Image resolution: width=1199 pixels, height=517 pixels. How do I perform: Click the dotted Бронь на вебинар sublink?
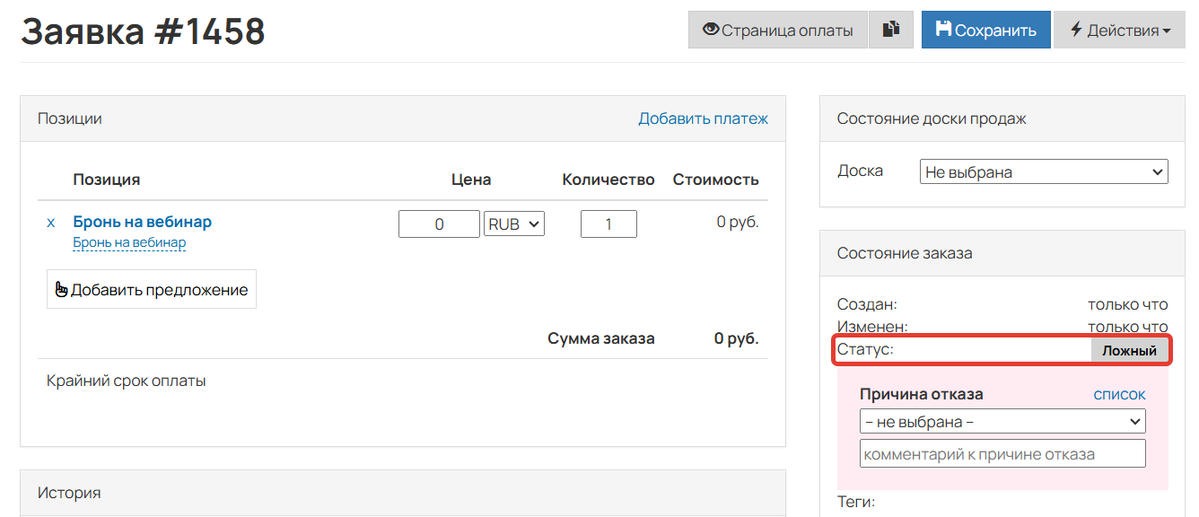point(130,242)
